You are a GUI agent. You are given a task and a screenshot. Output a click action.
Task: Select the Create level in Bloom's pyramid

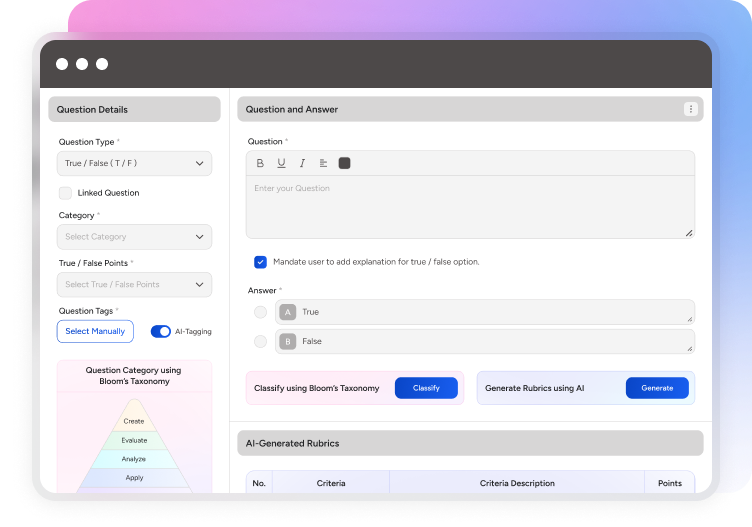click(134, 421)
